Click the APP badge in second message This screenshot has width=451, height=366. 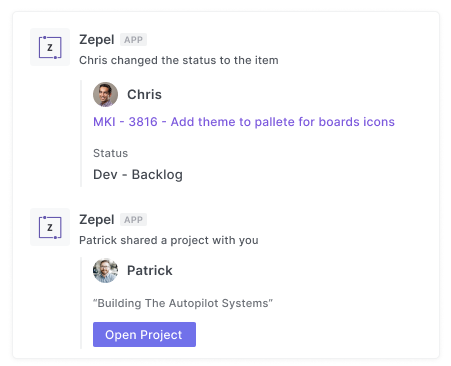point(133,220)
